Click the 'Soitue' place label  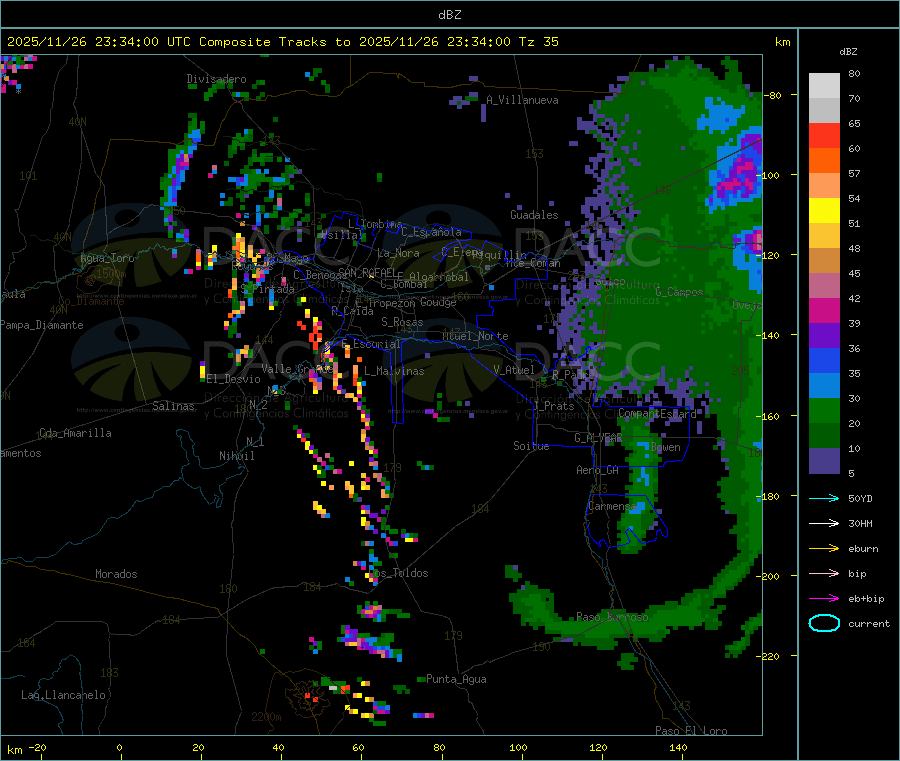point(531,446)
